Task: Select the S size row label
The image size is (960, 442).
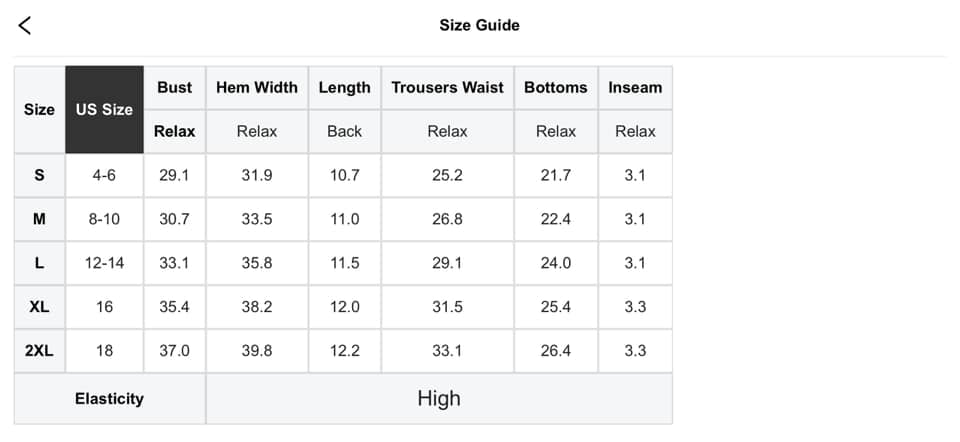Action: point(39,175)
